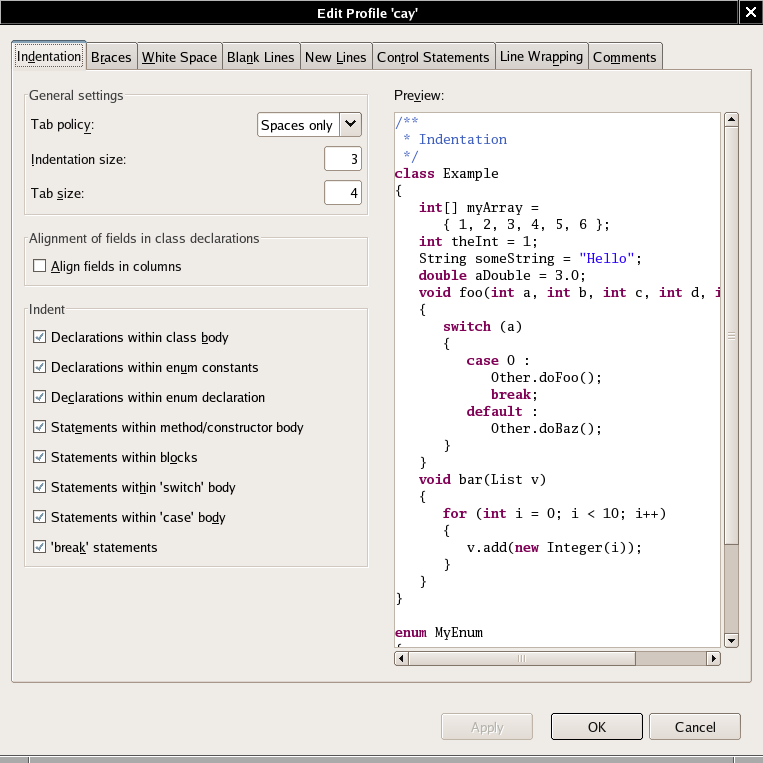Switch to the Braces tab
763x763 pixels.
click(111, 57)
